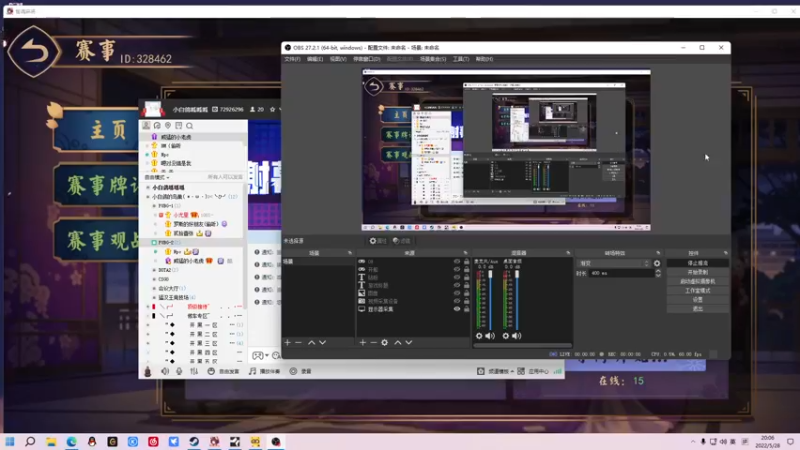Hide the 显示器采集 source
The width and height of the screenshot is (800, 450).
(457, 309)
